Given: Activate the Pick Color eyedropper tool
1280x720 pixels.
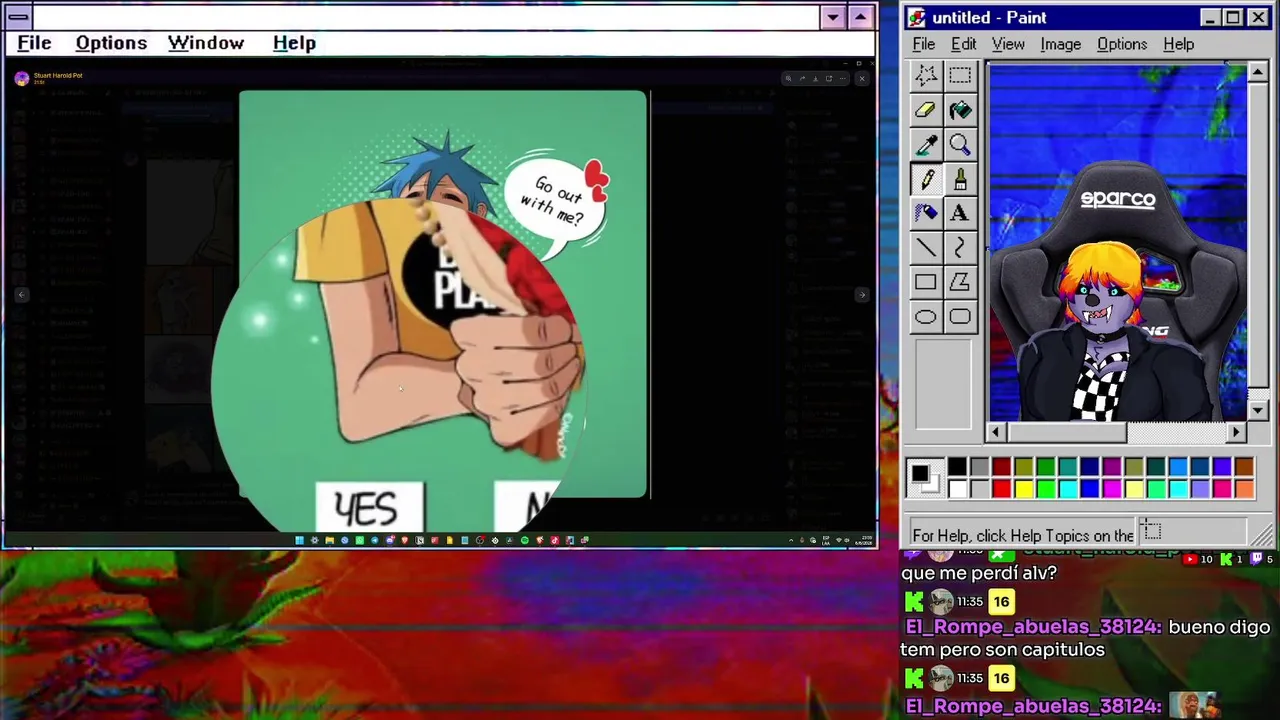Looking at the screenshot, I should tap(926, 145).
